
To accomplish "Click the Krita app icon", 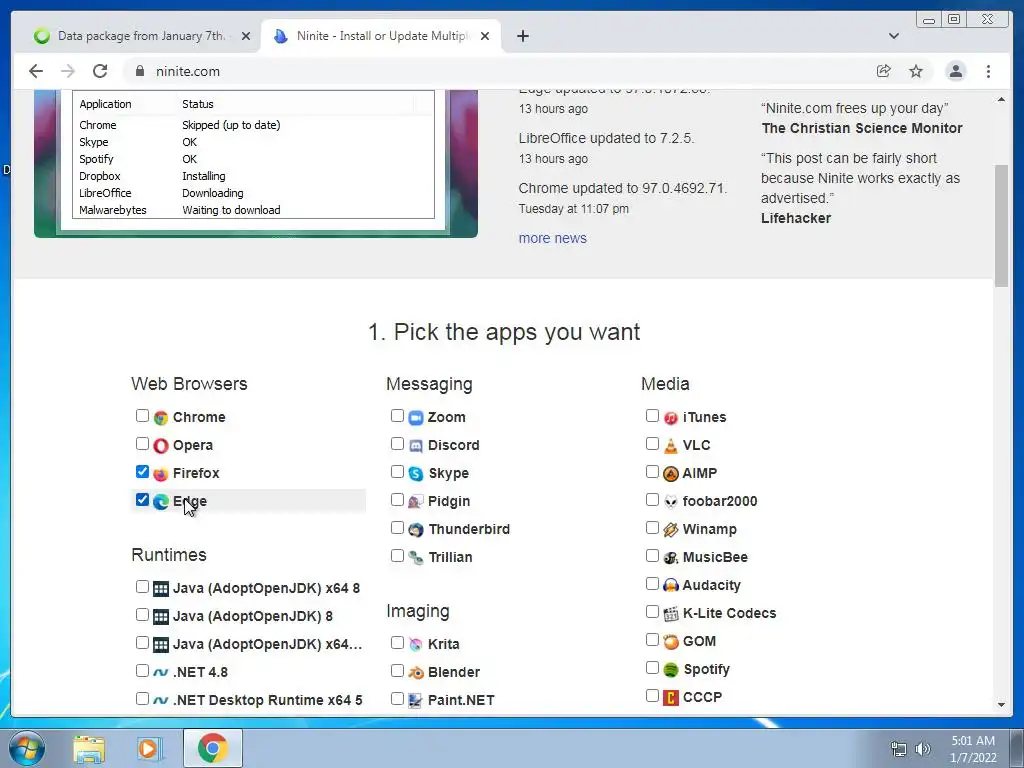I will pos(416,645).
